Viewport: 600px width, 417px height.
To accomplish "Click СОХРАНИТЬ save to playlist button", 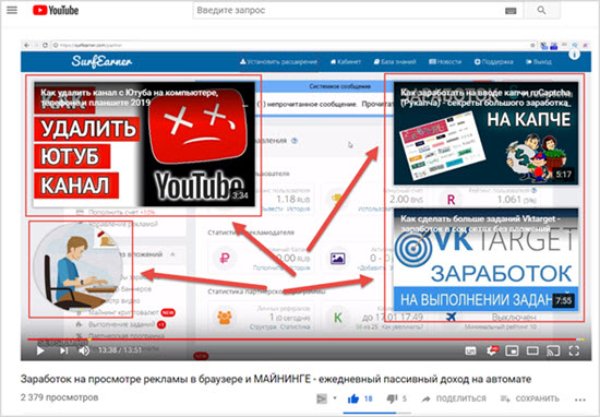I will pos(530,399).
